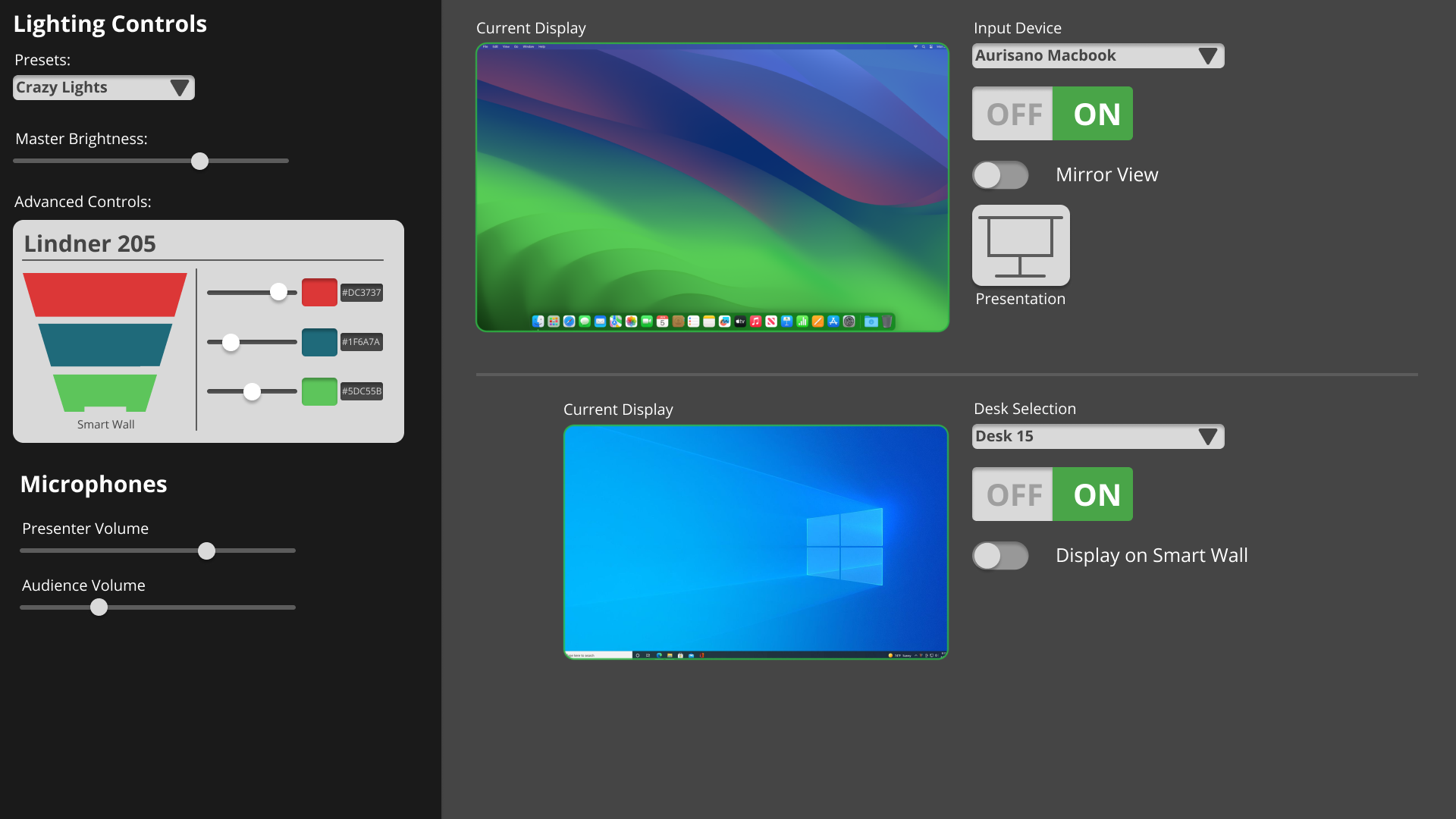This screenshot has height=819, width=1456.
Task: Click the Presets dropdown arrow icon
Action: 180,88
